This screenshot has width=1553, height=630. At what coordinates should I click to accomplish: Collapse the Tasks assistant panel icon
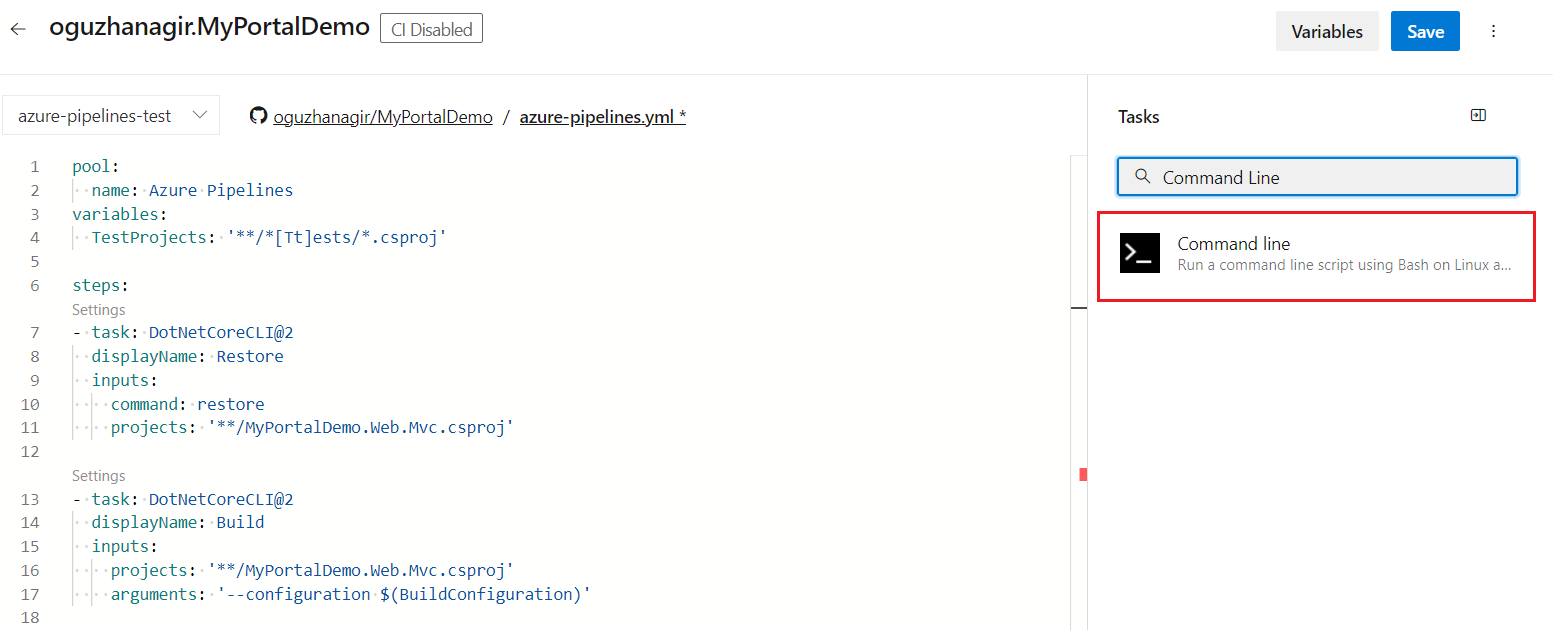click(1478, 116)
